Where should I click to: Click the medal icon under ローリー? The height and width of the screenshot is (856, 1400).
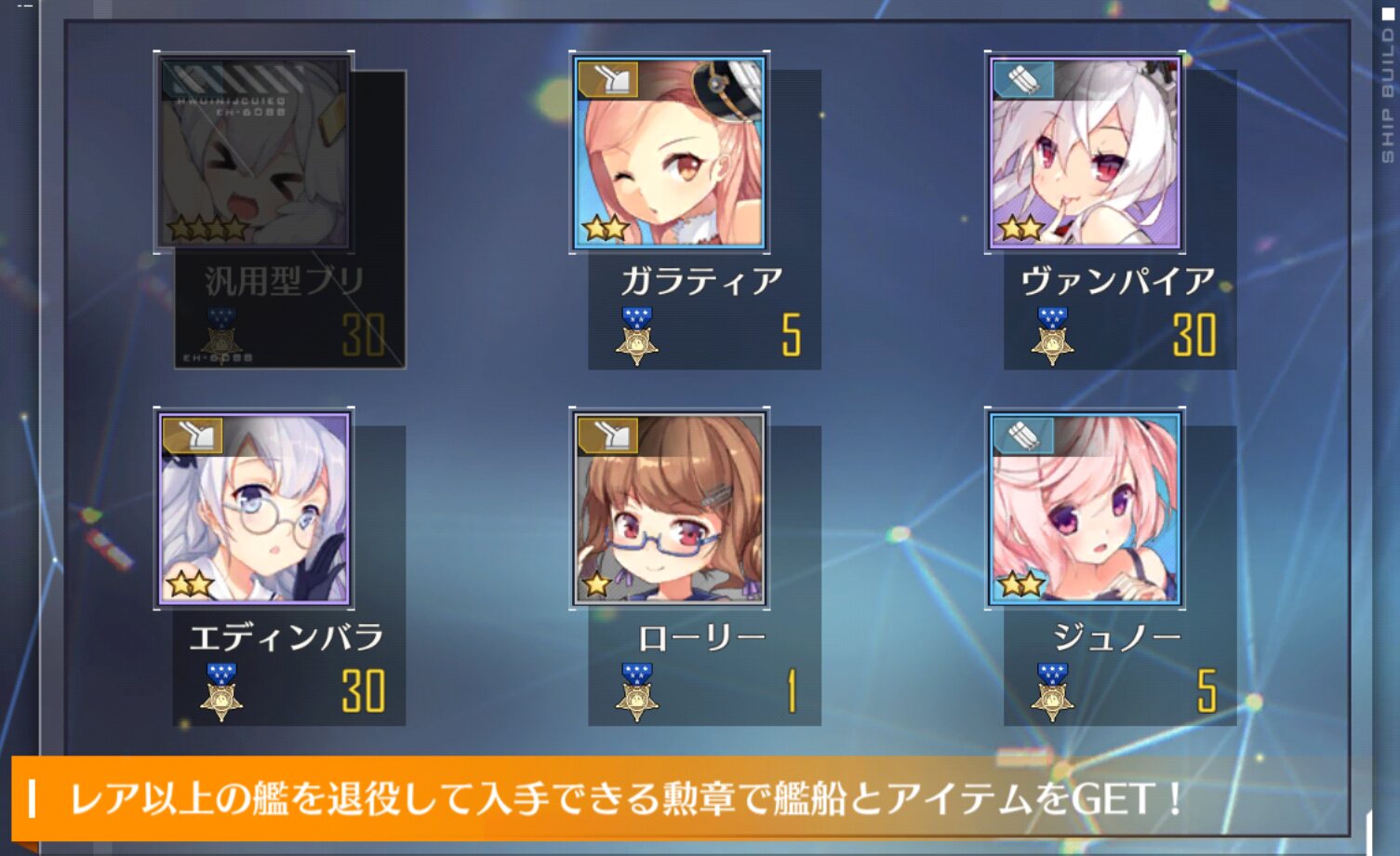point(637,691)
